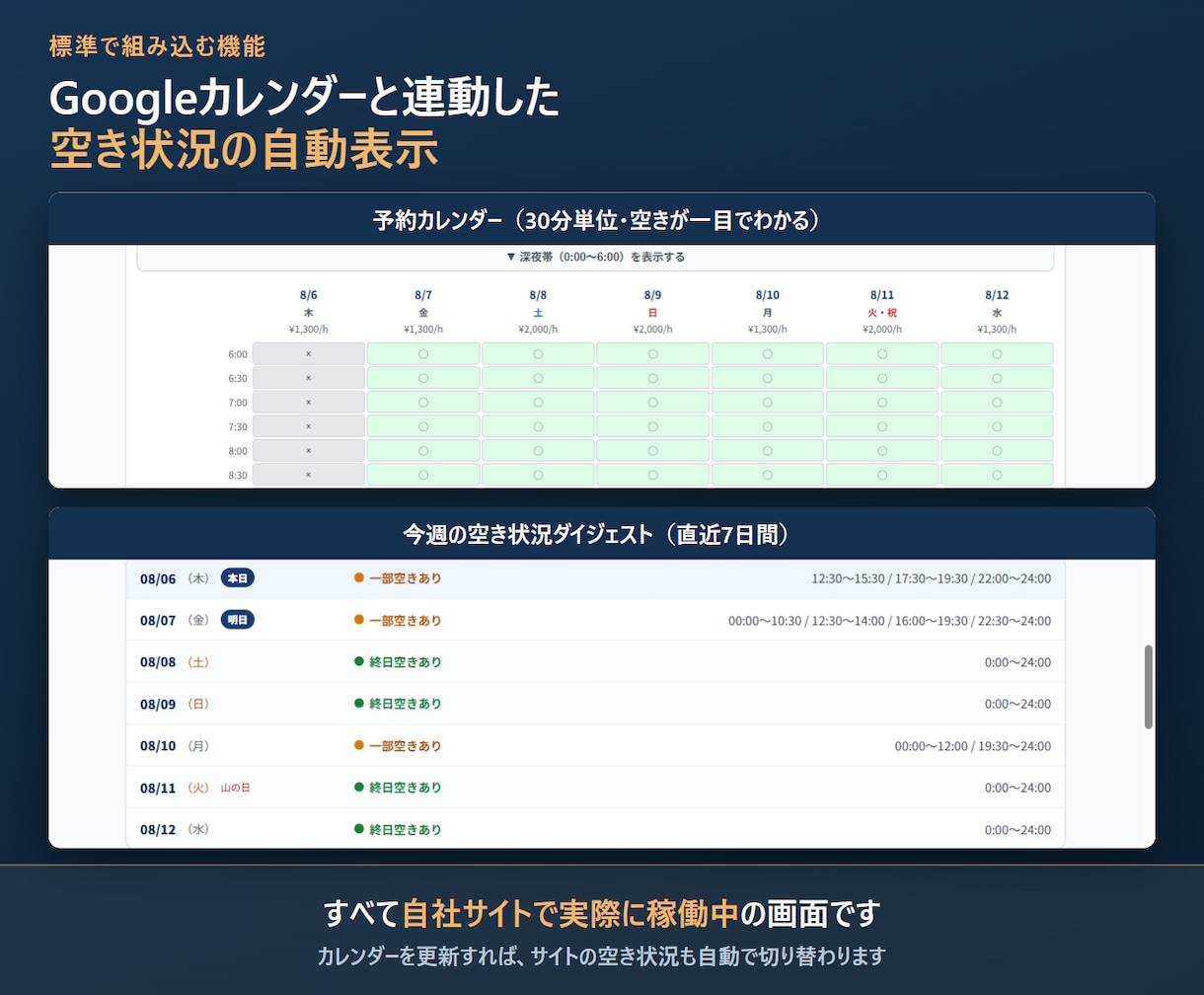
Task: Click the unavailable × cell for 8/6 7:30
Action: (x=309, y=426)
